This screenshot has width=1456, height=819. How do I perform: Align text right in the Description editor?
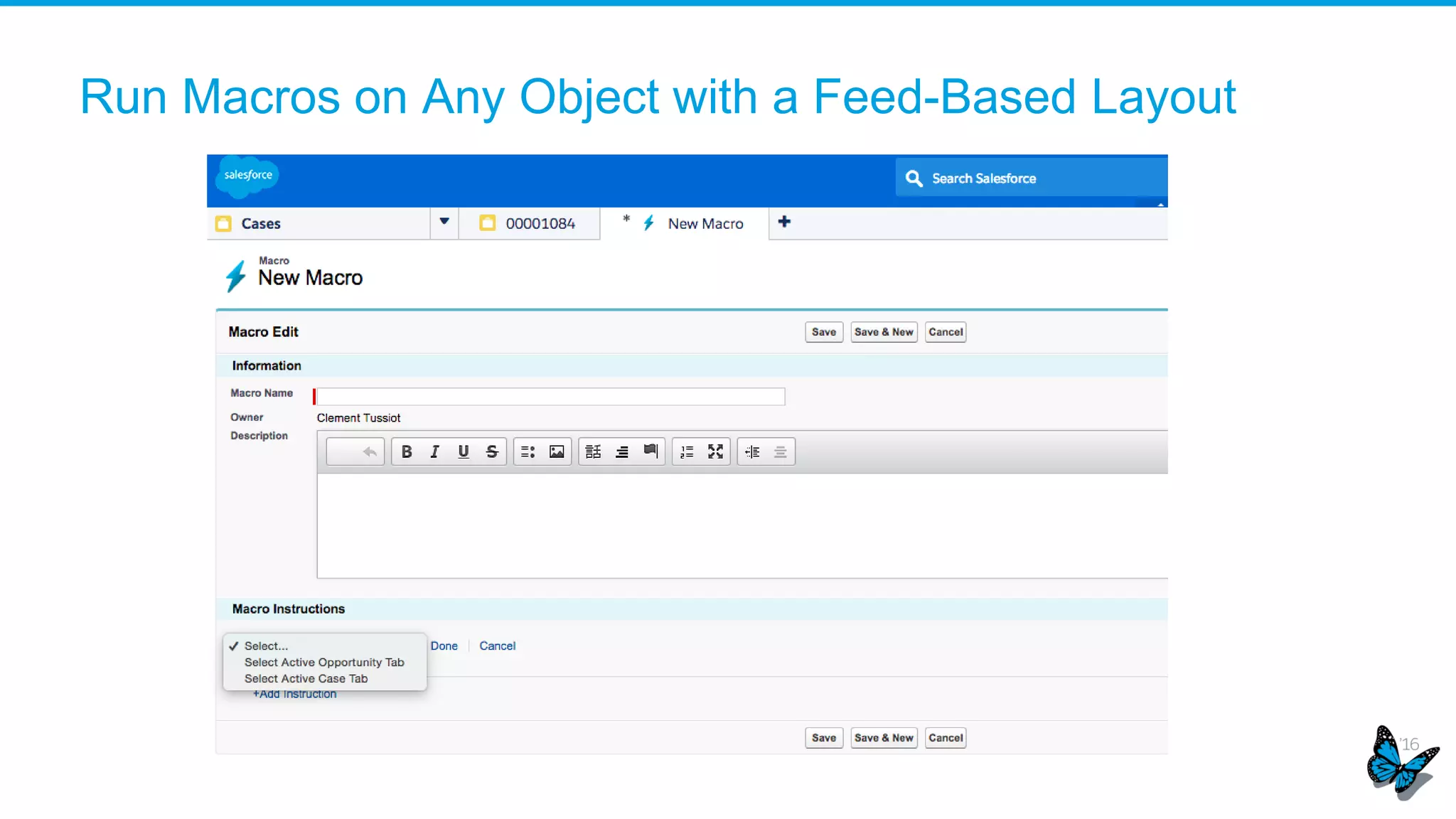(x=622, y=451)
